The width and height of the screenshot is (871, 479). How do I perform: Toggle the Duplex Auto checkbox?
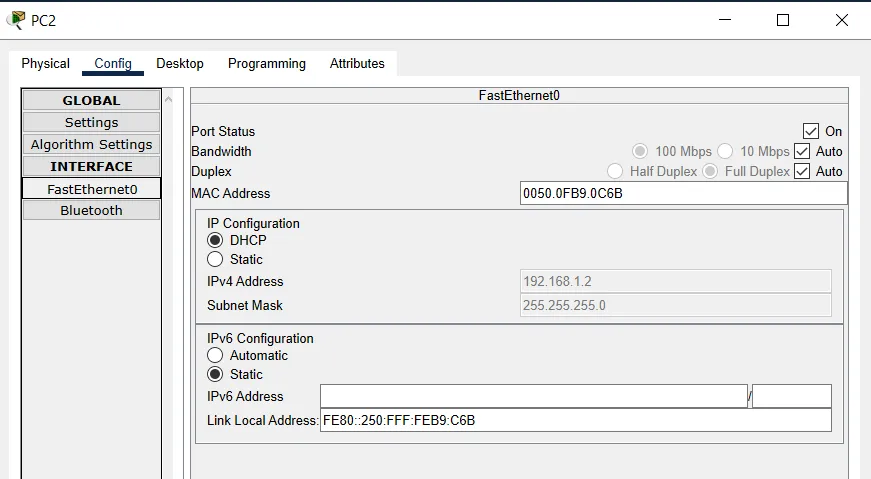click(802, 171)
